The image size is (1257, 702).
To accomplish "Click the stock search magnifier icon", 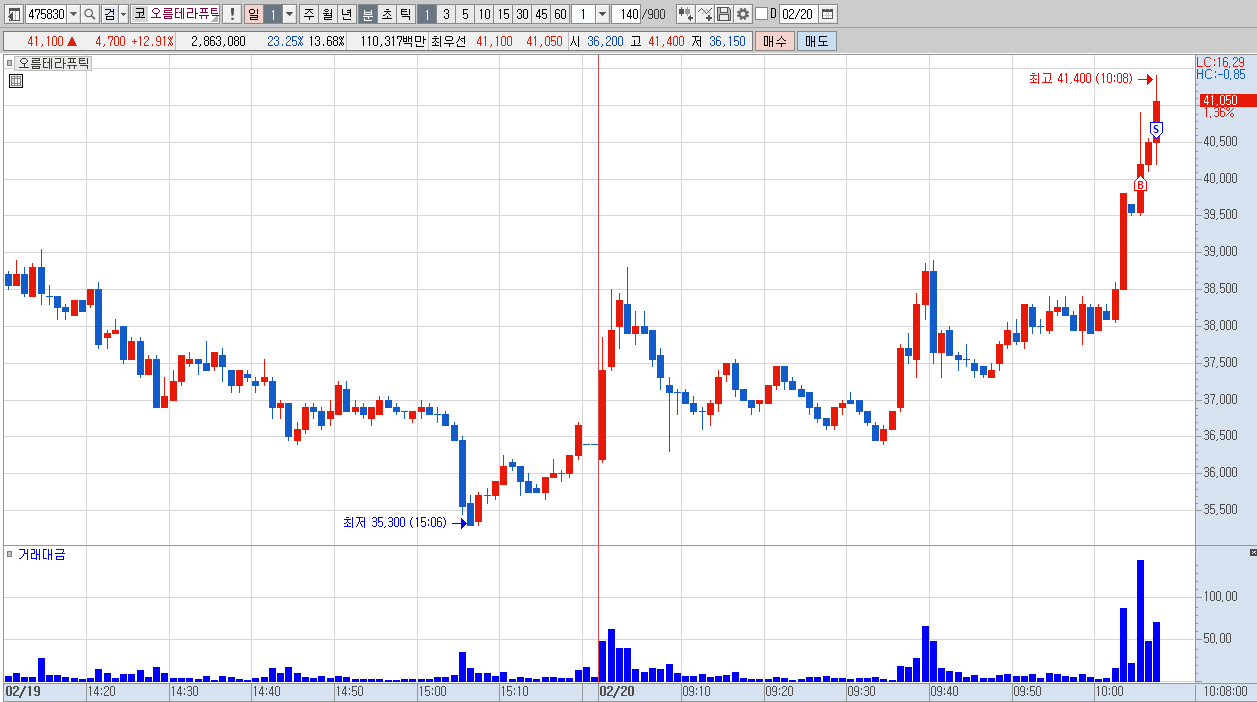I will (x=89, y=14).
